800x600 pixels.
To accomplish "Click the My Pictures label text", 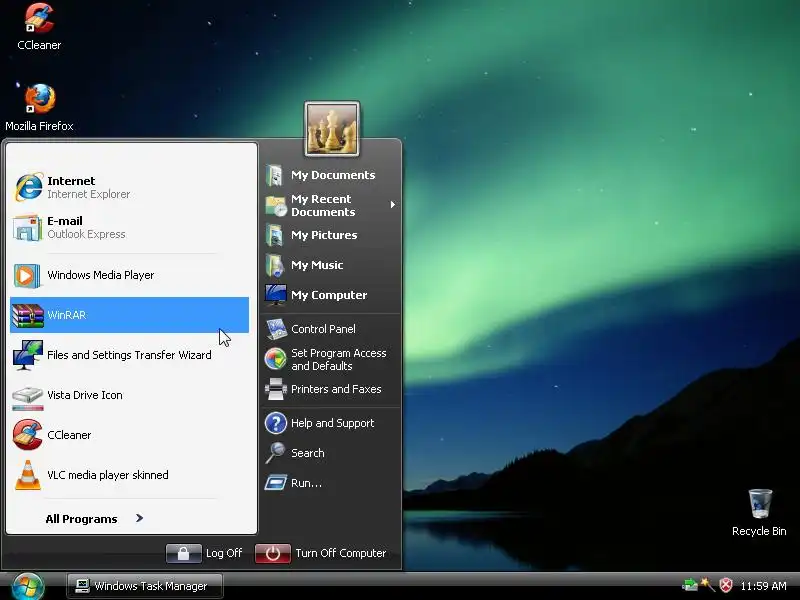I will click(324, 235).
